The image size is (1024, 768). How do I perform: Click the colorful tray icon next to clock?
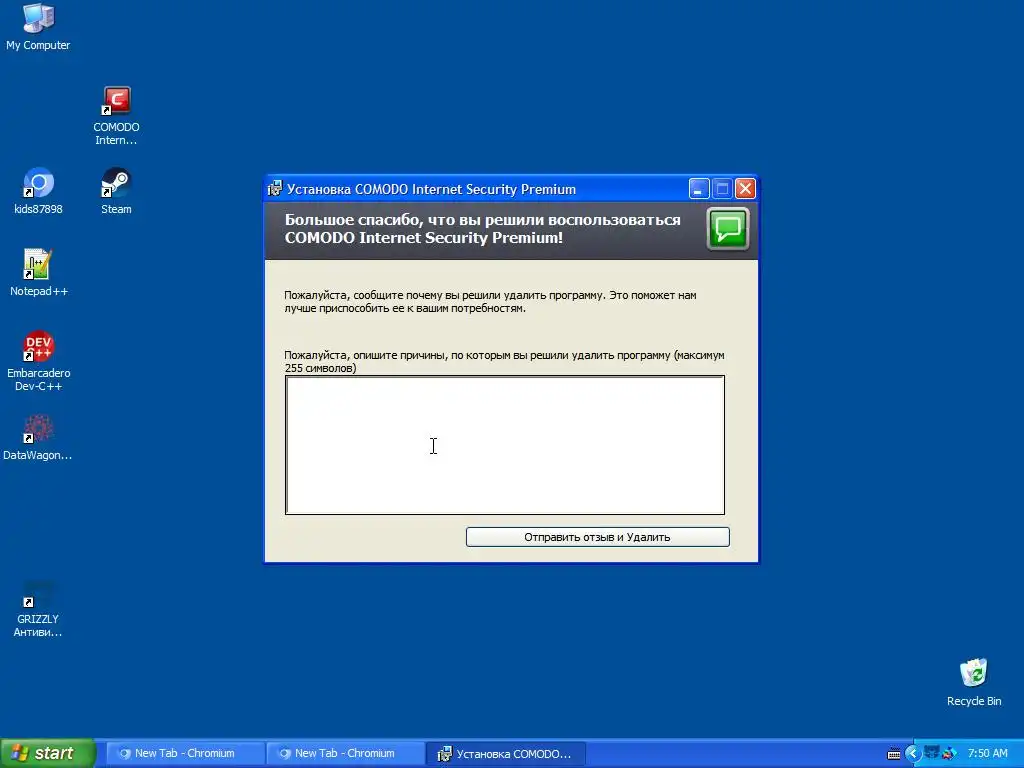[x=949, y=754]
